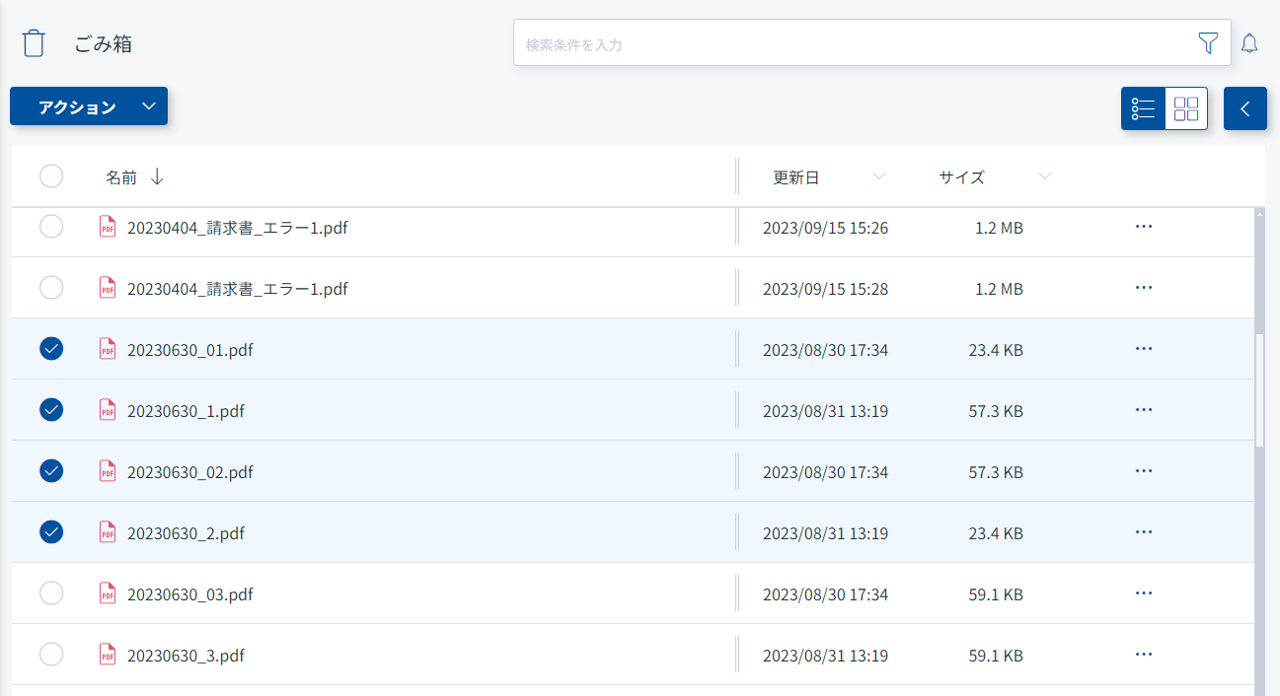Toggle the select-all checkbox in header
This screenshot has width=1280, height=696.
(51, 177)
